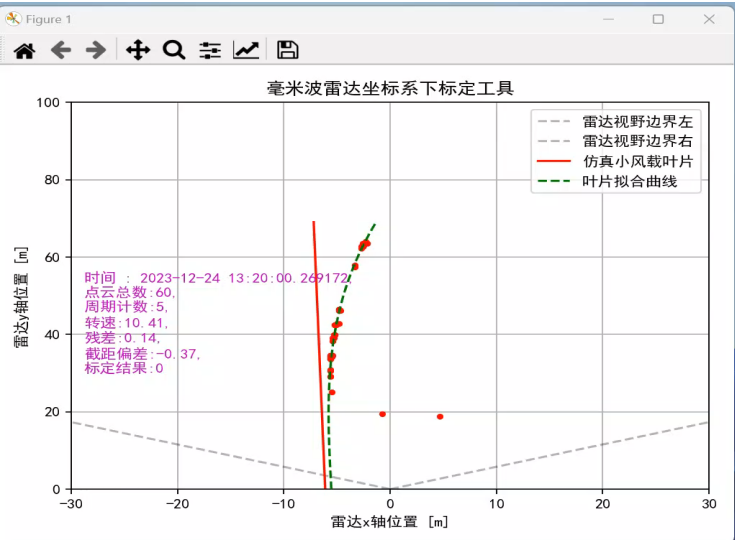
Task: Open Edit axis and curve parameters icon
Action: pos(246,50)
